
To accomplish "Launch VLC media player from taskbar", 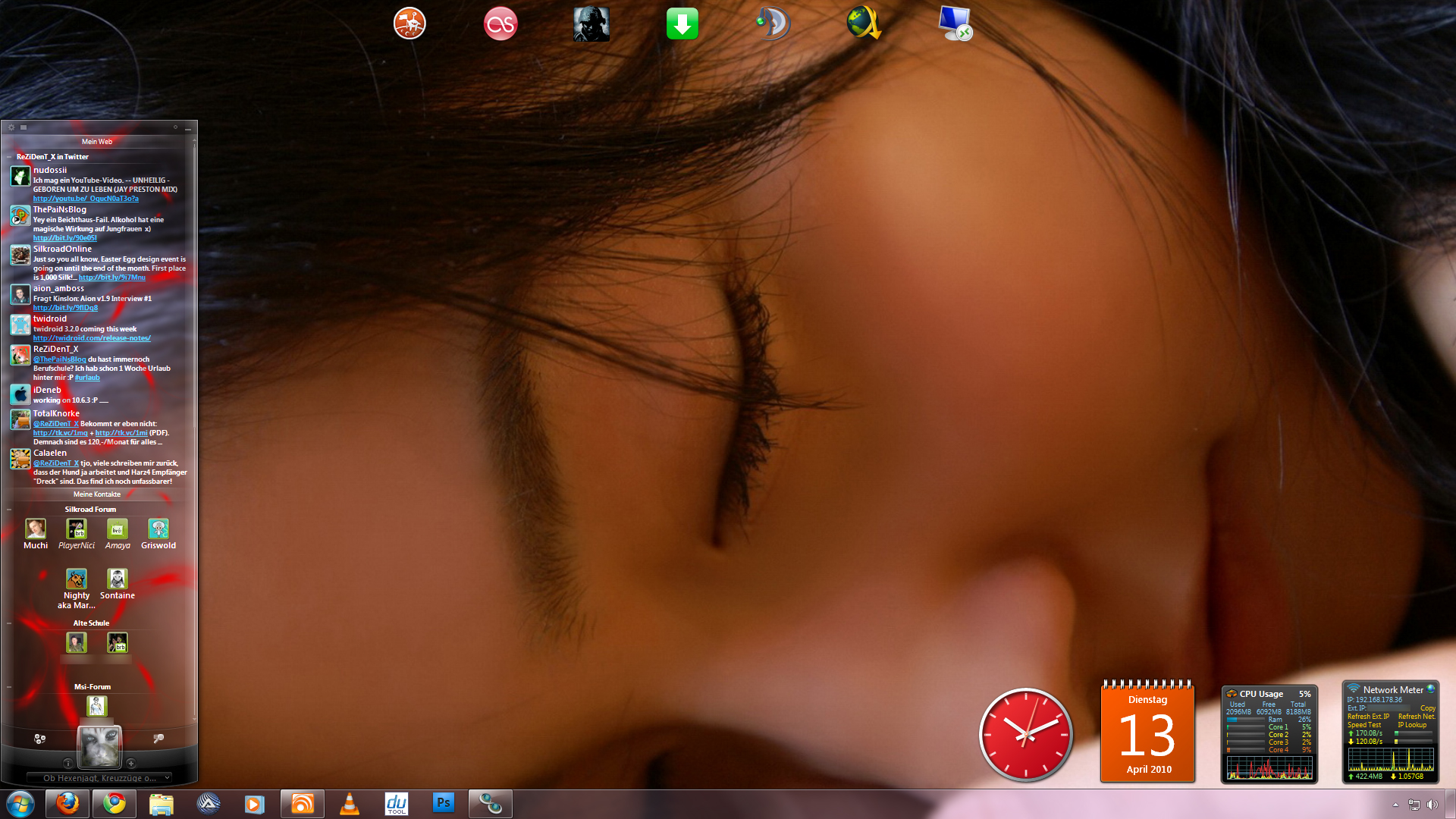I will point(350,804).
